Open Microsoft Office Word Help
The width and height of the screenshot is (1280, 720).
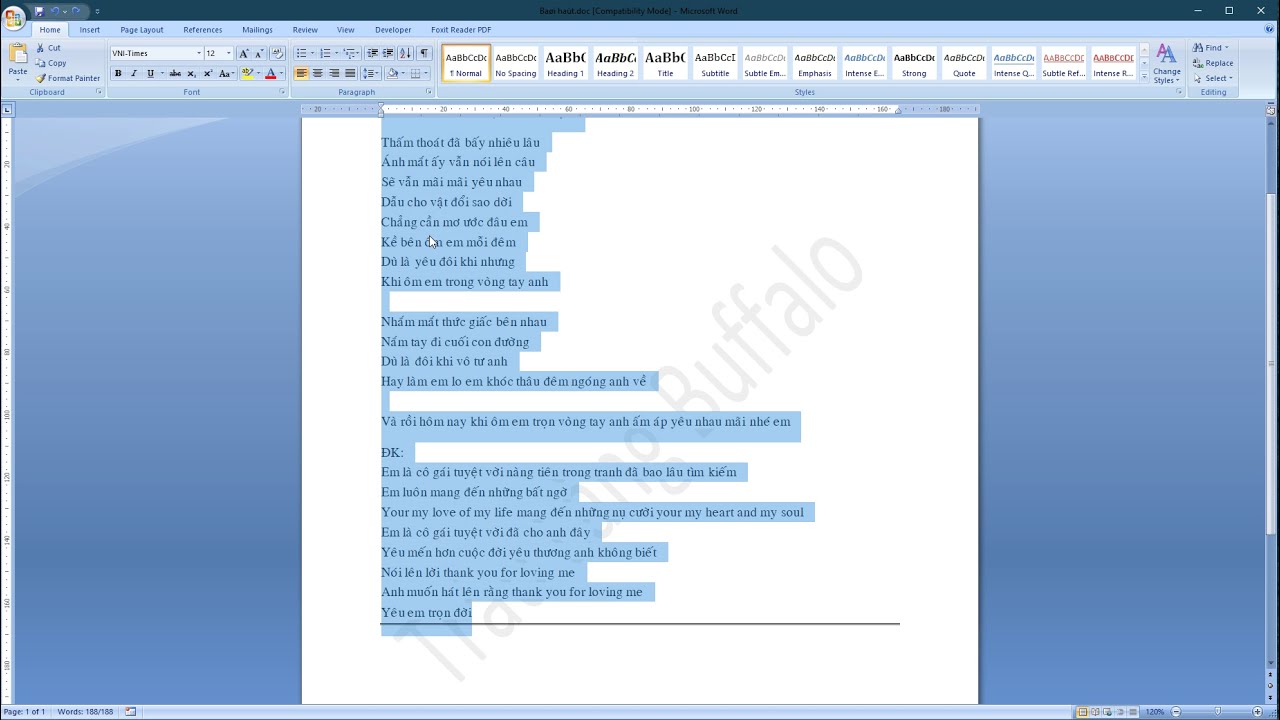1269,30
